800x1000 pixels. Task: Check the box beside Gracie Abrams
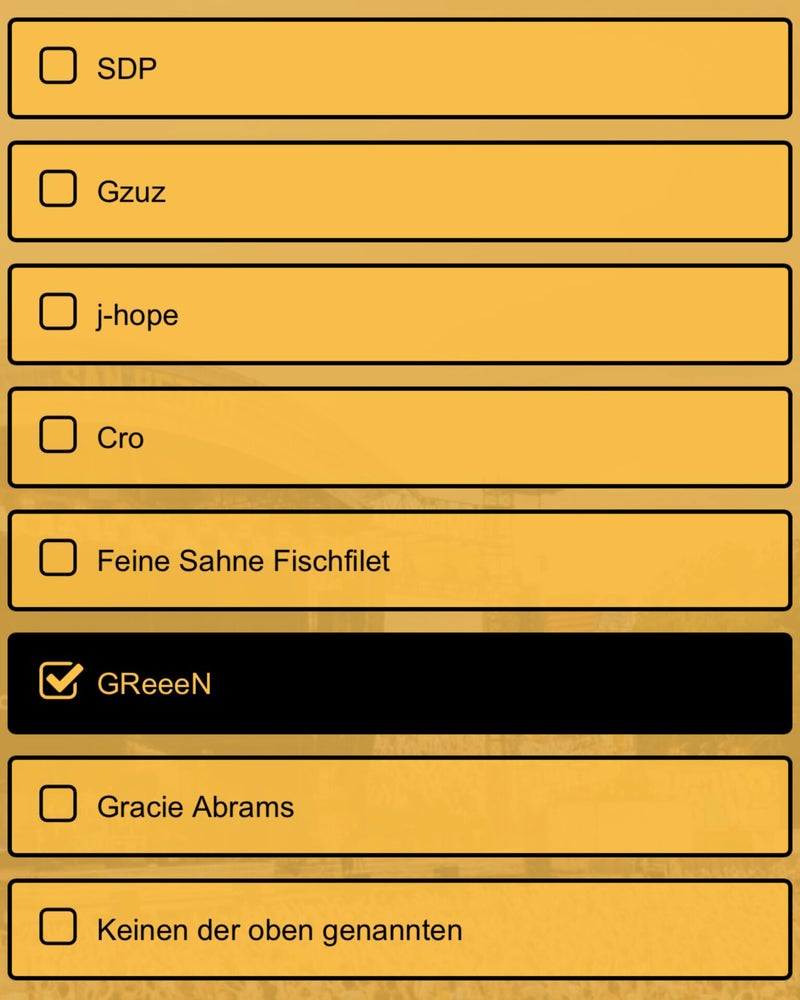click(58, 804)
